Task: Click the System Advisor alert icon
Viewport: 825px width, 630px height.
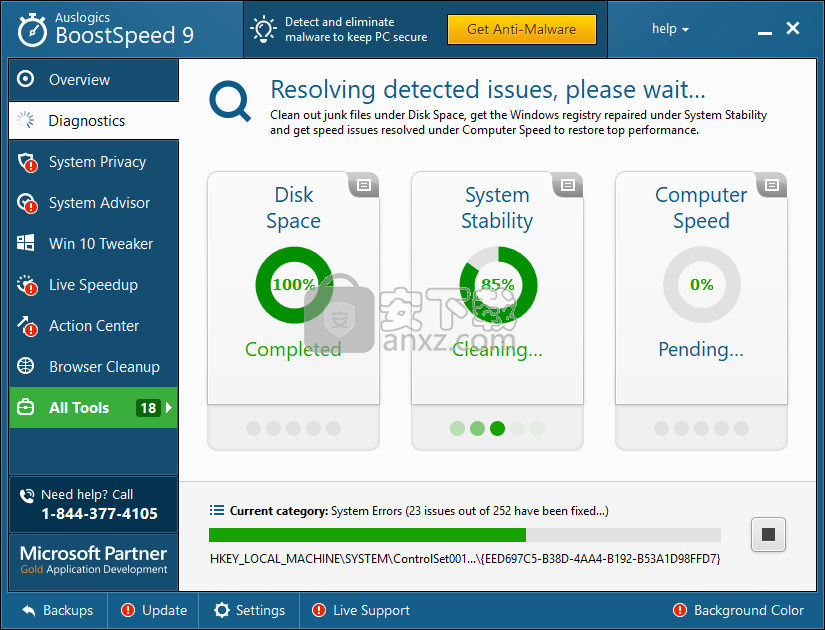Action: (x=27, y=203)
